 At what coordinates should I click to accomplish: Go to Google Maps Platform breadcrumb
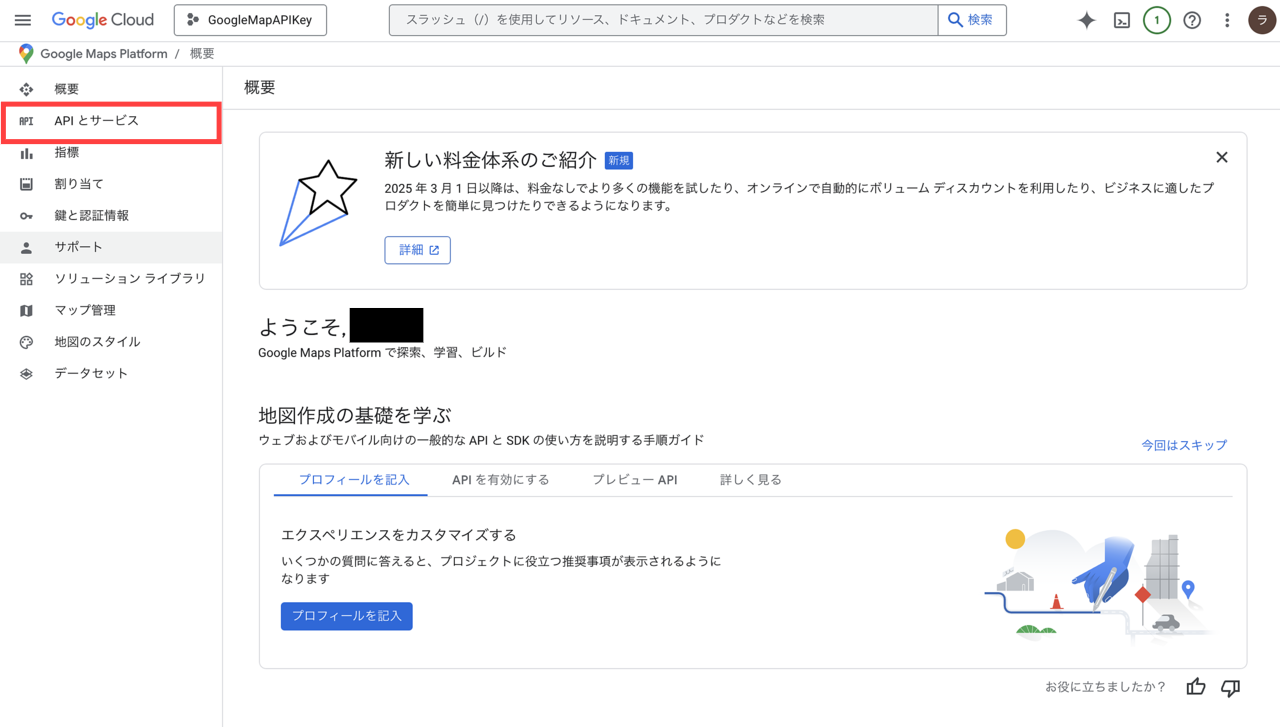[104, 54]
